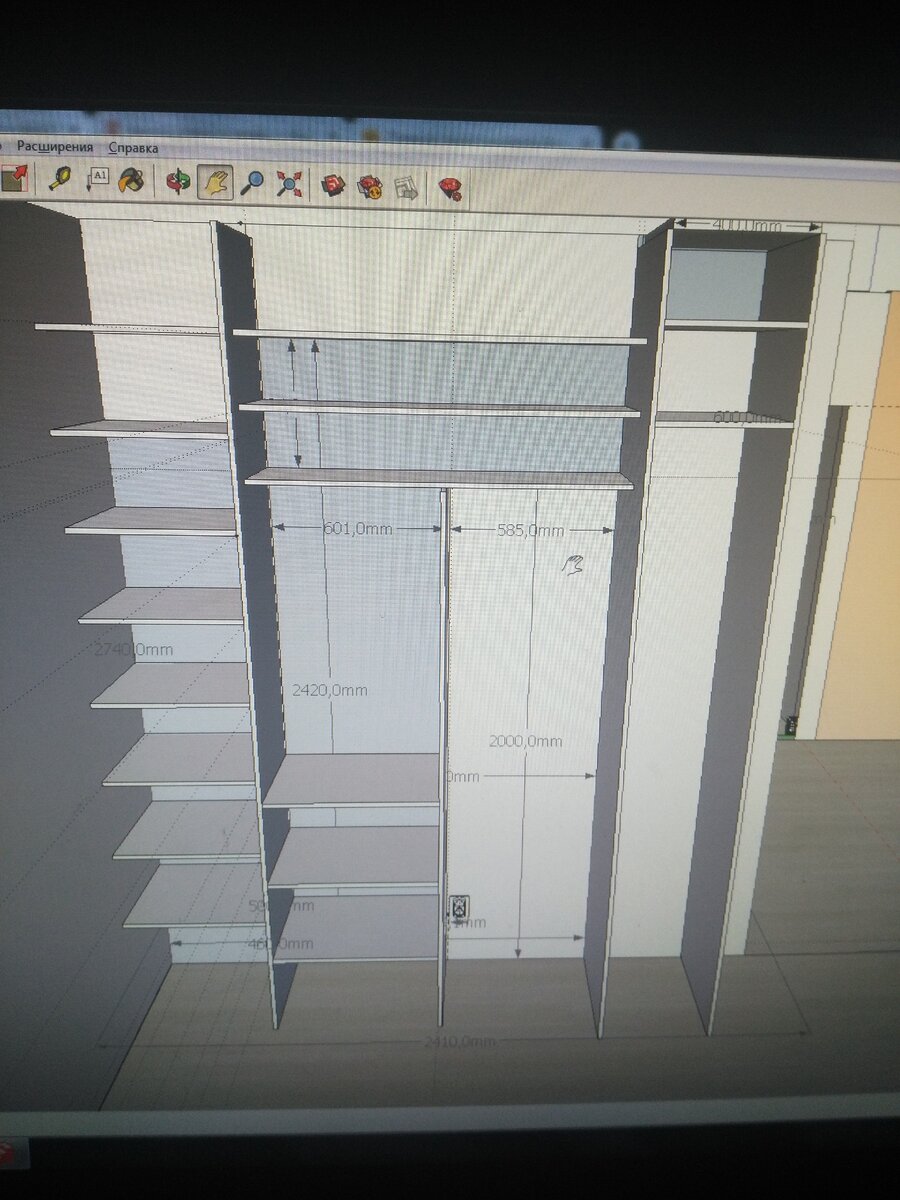Select the Paint Bucket tool

point(131,181)
